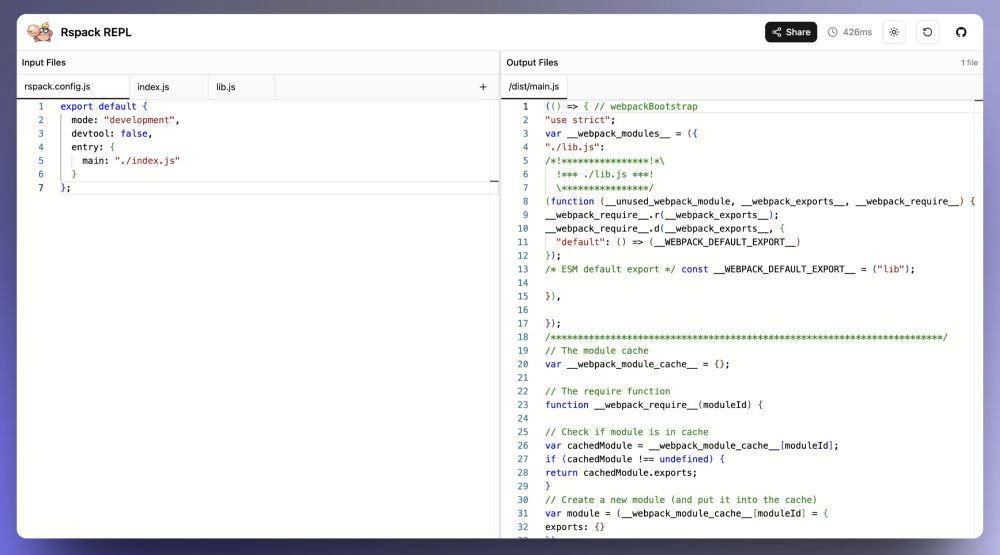Click the Share button
The width and height of the screenshot is (1000, 555).
pyautogui.click(x=791, y=32)
